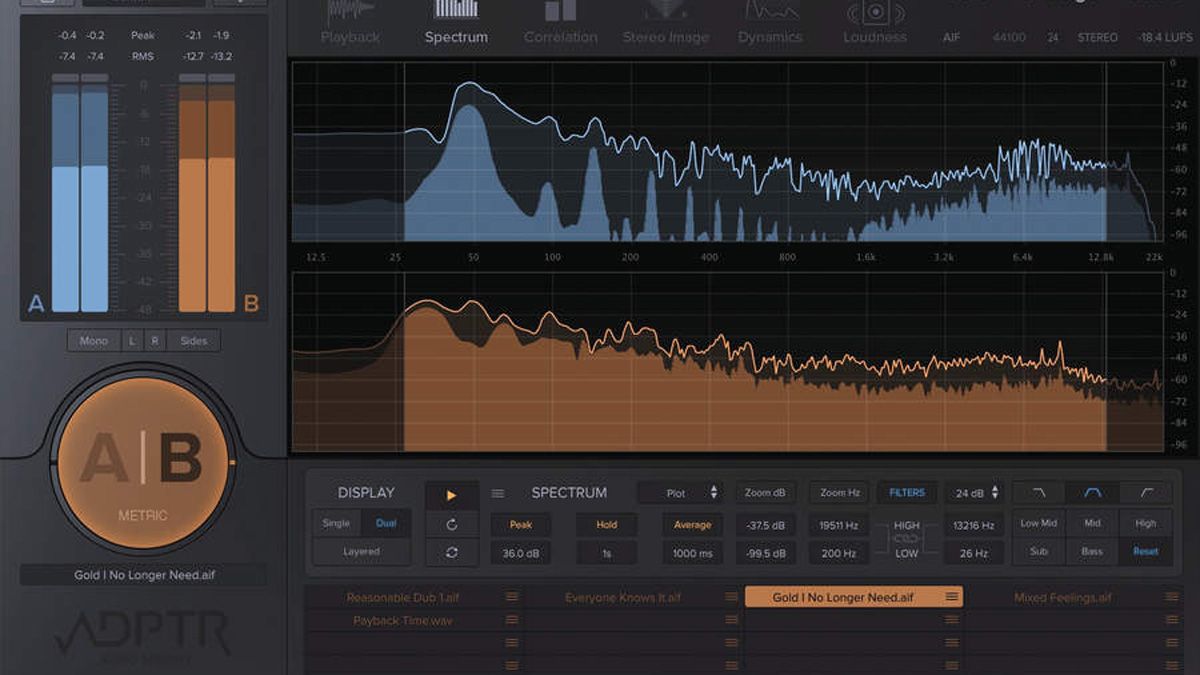The image size is (1200, 675).
Task: Solo the R channel button
Action: 155,341
